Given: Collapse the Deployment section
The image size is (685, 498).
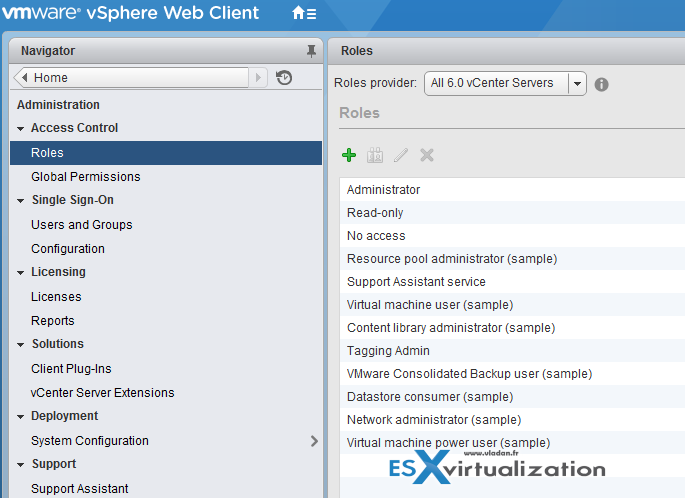Looking at the screenshot, I should (21, 417).
